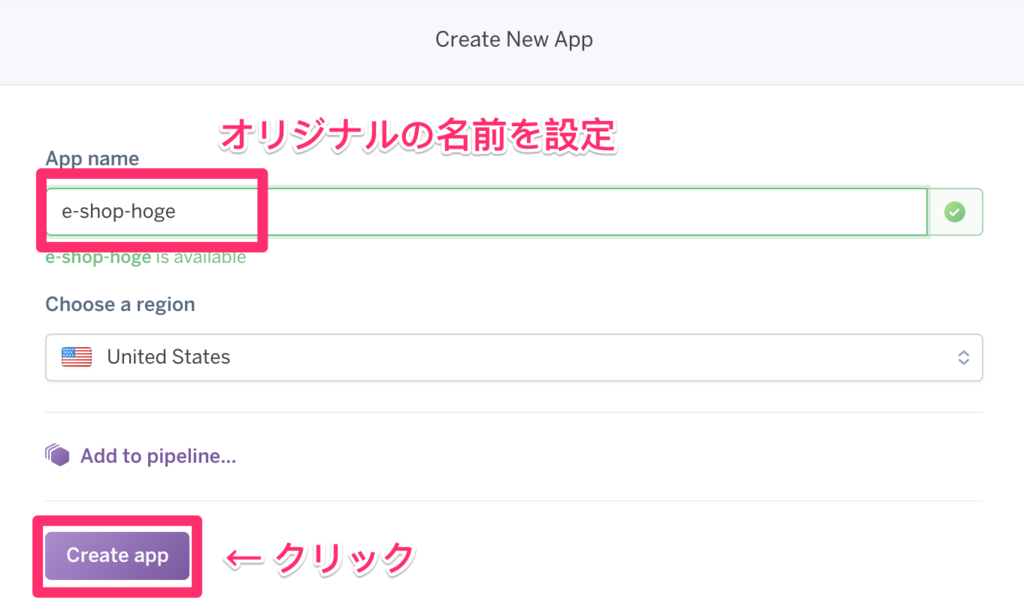This screenshot has height=610, width=1024.
Task: Click the Create New App header title
Action: [513, 39]
